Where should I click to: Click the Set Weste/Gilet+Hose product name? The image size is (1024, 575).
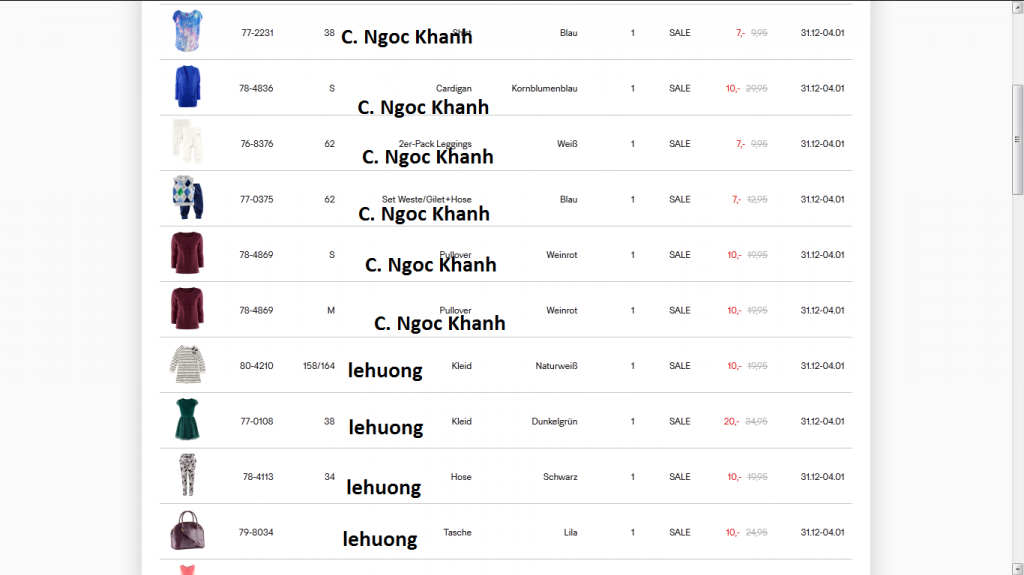tap(426, 199)
